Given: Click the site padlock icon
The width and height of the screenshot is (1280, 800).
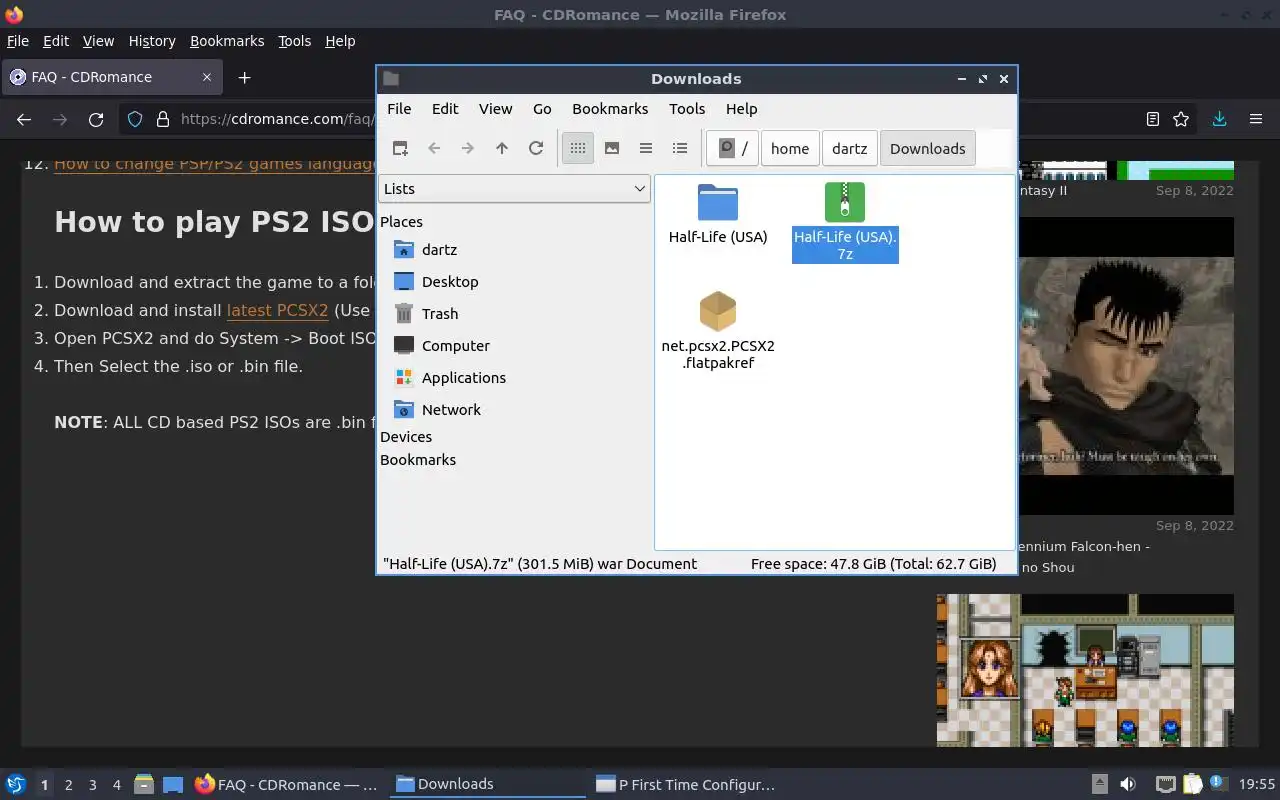Looking at the screenshot, I should pos(162,119).
